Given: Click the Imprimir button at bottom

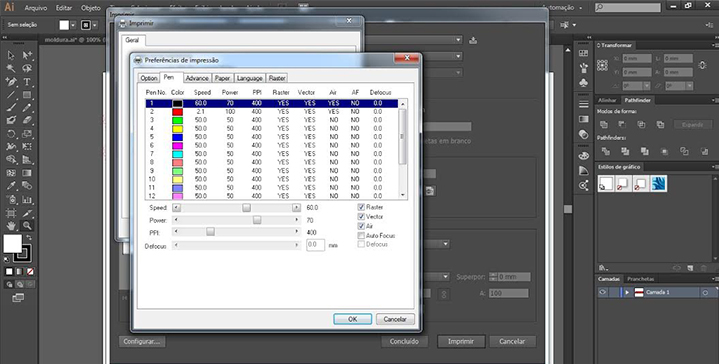Looking at the screenshot, I should pyautogui.click(x=460, y=342).
